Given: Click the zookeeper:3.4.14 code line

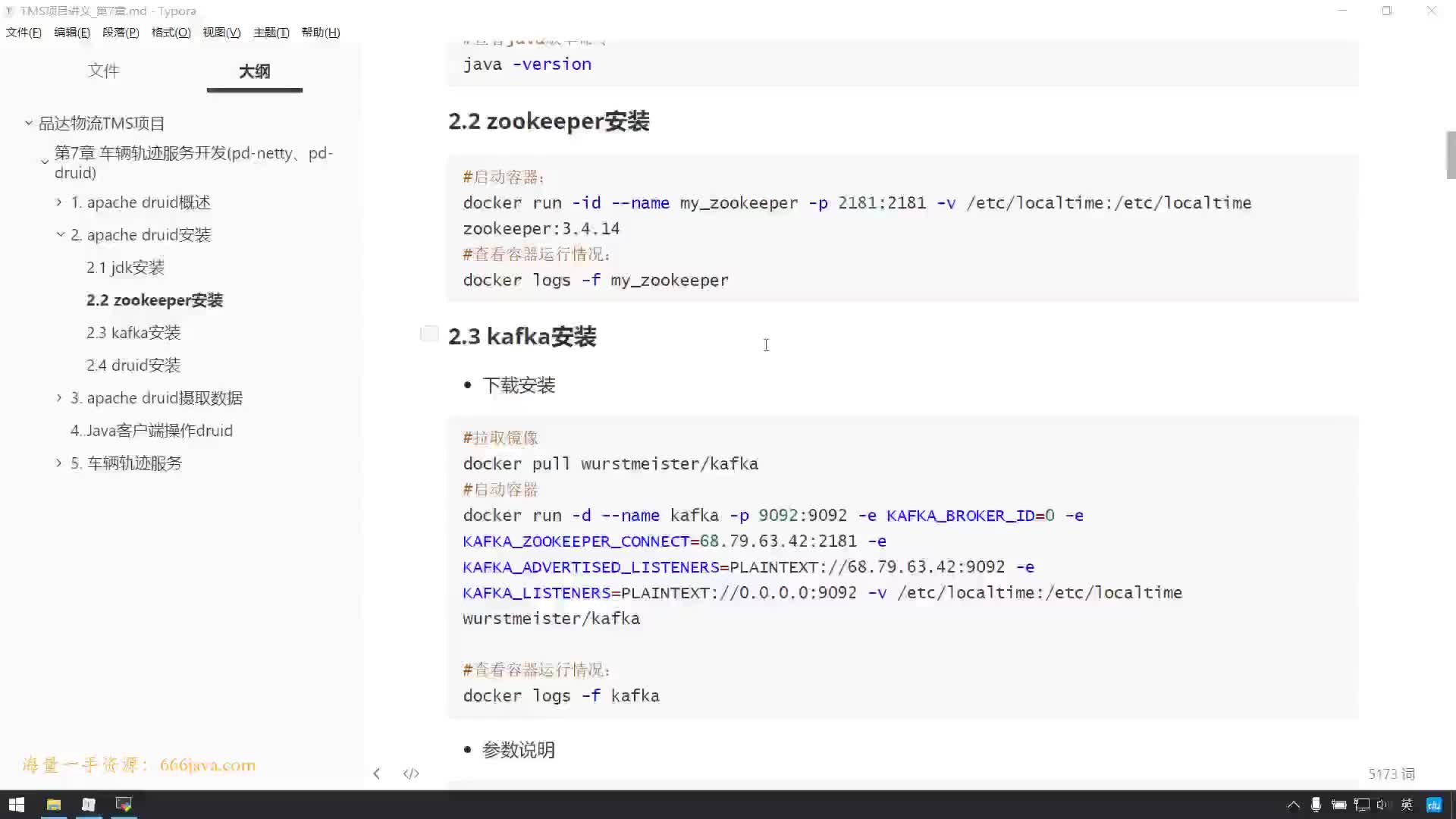Looking at the screenshot, I should click(541, 229).
